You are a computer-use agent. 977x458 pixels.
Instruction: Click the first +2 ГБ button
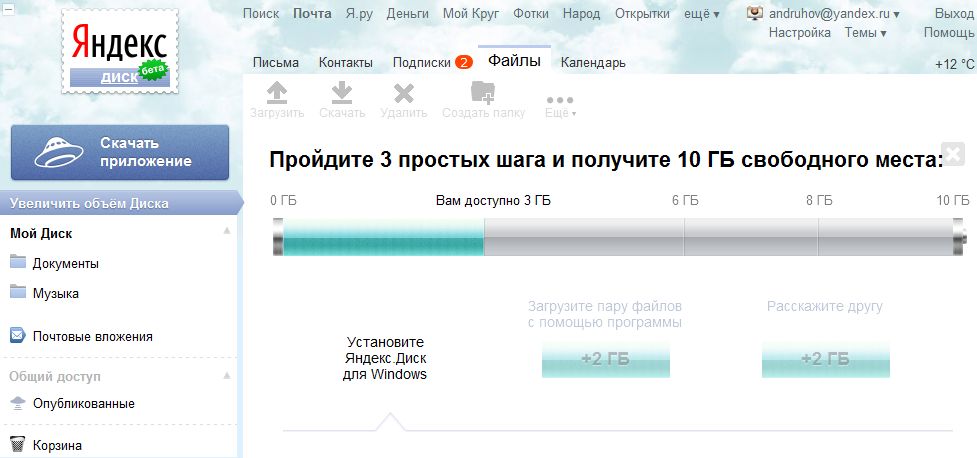coord(606,359)
